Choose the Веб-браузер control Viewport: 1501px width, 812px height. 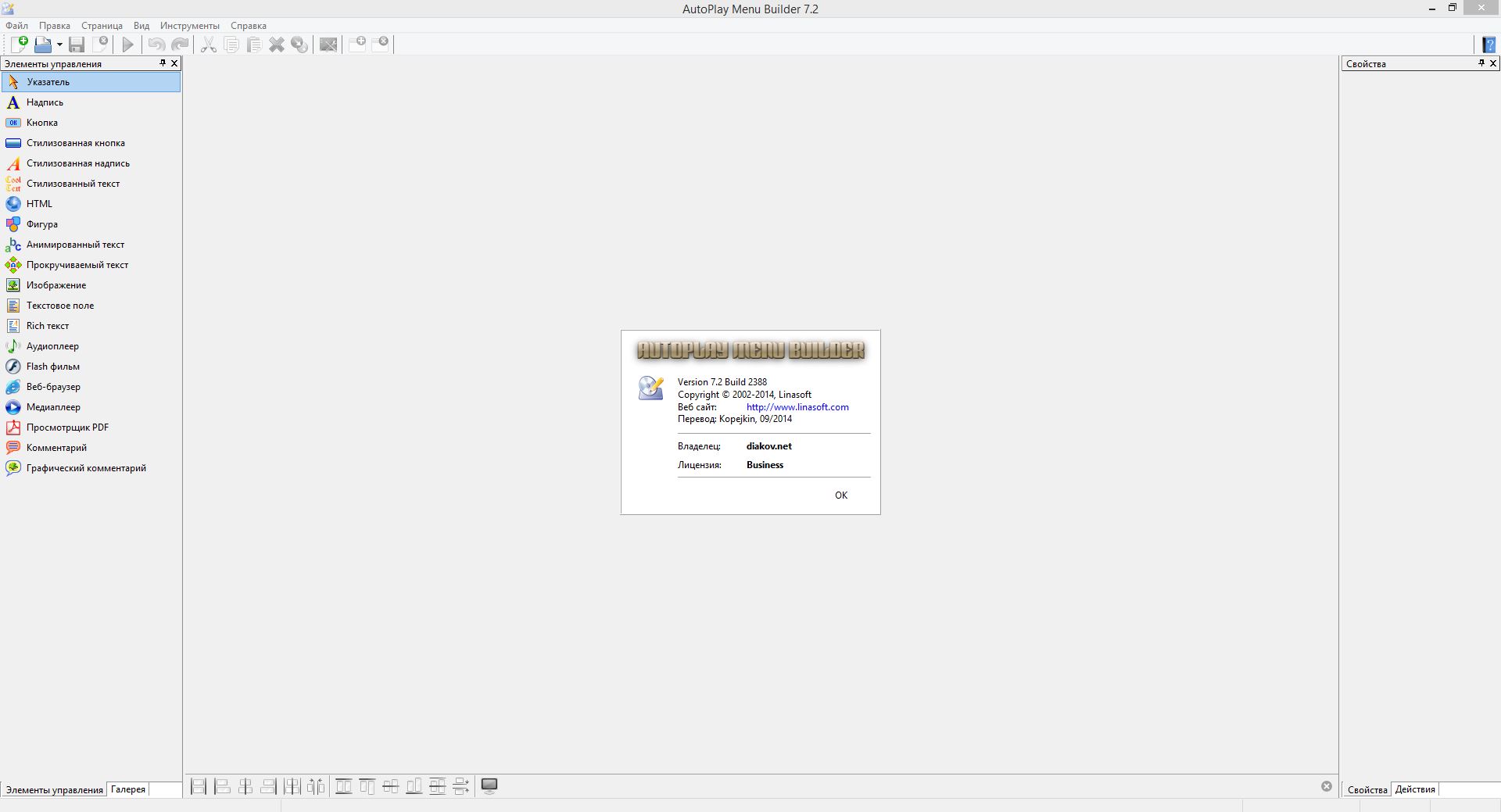[91, 387]
